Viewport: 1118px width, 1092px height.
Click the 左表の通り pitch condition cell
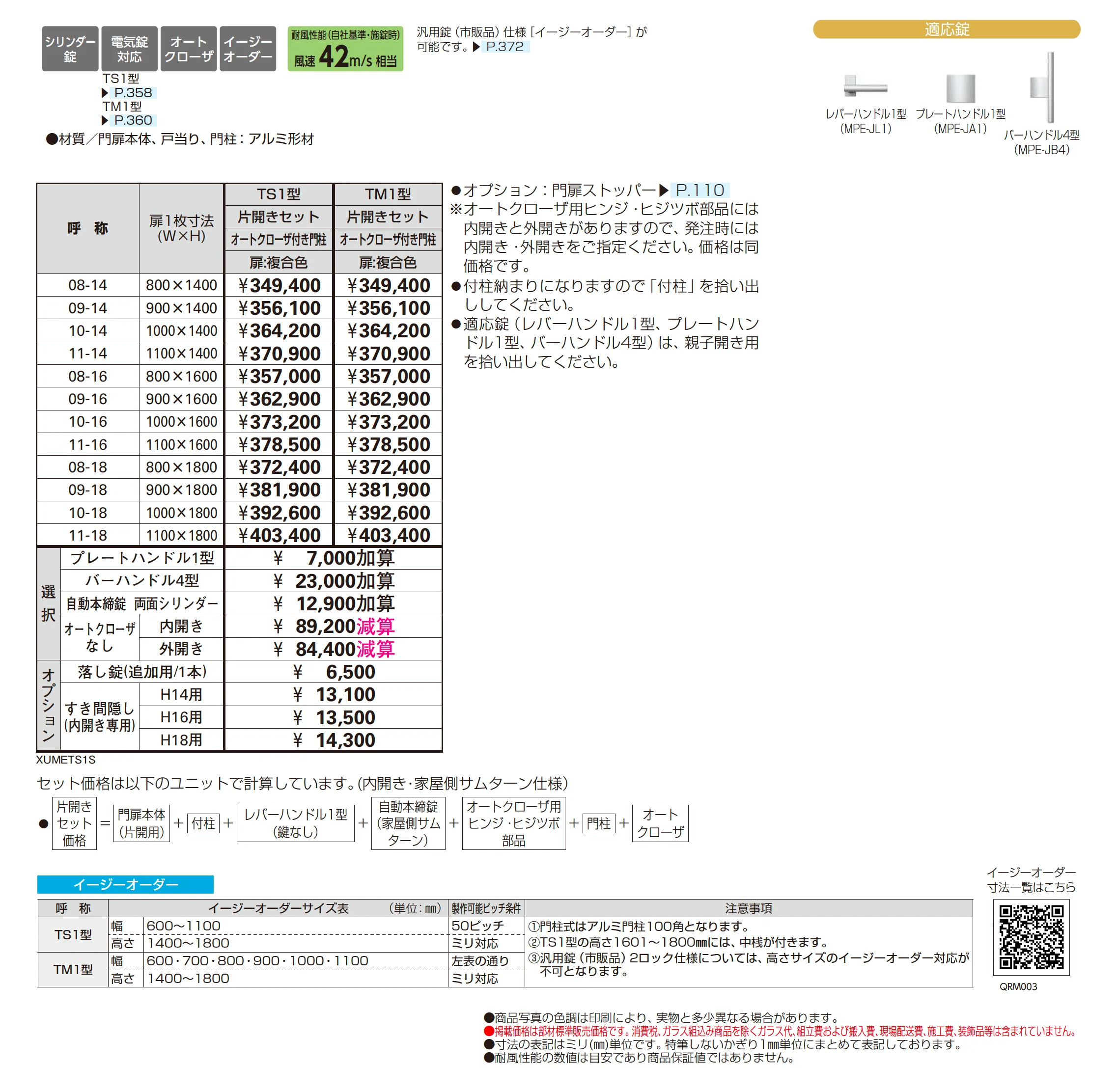tap(486, 961)
